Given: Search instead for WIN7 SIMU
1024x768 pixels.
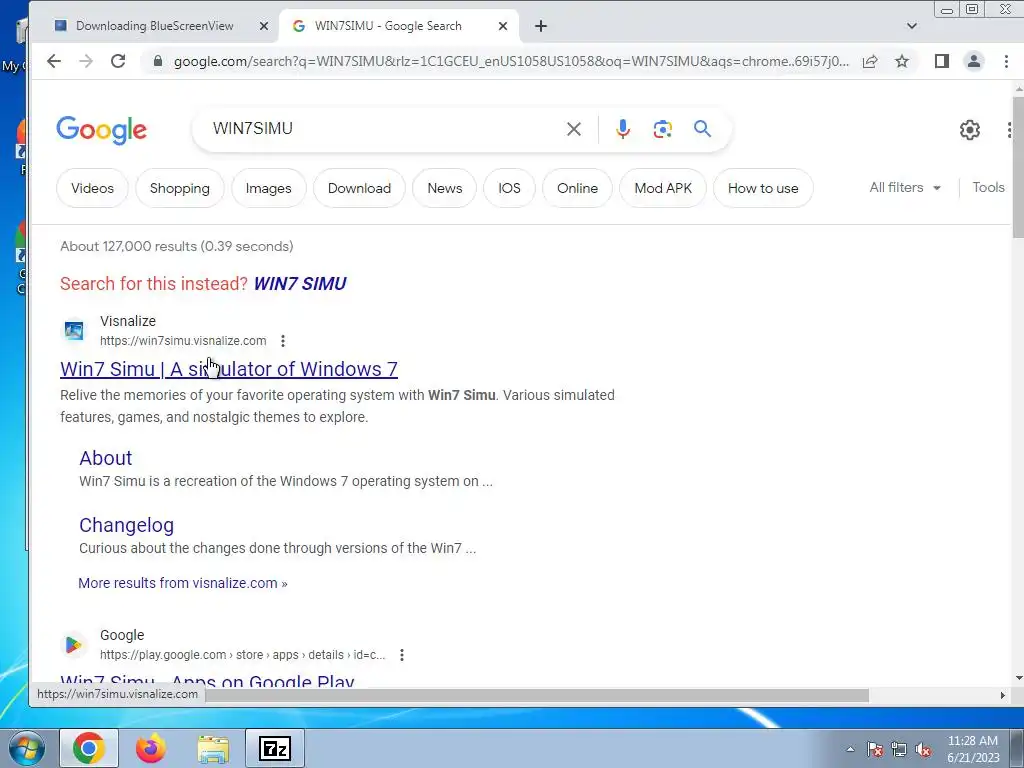Looking at the screenshot, I should [x=300, y=283].
